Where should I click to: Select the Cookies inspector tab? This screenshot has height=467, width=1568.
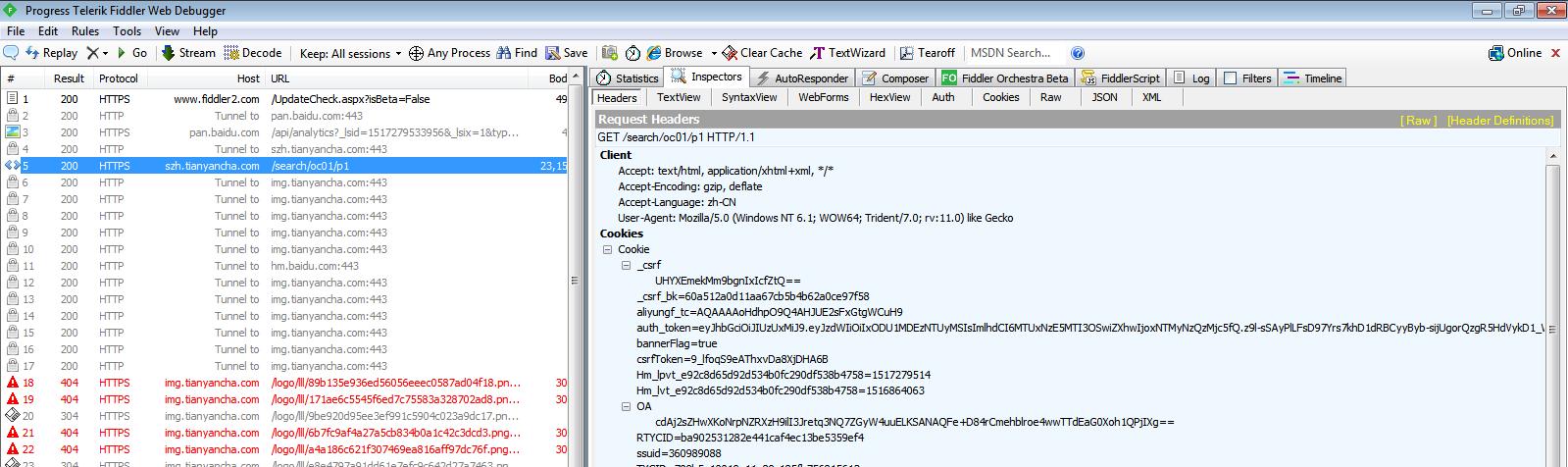tap(1001, 97)
